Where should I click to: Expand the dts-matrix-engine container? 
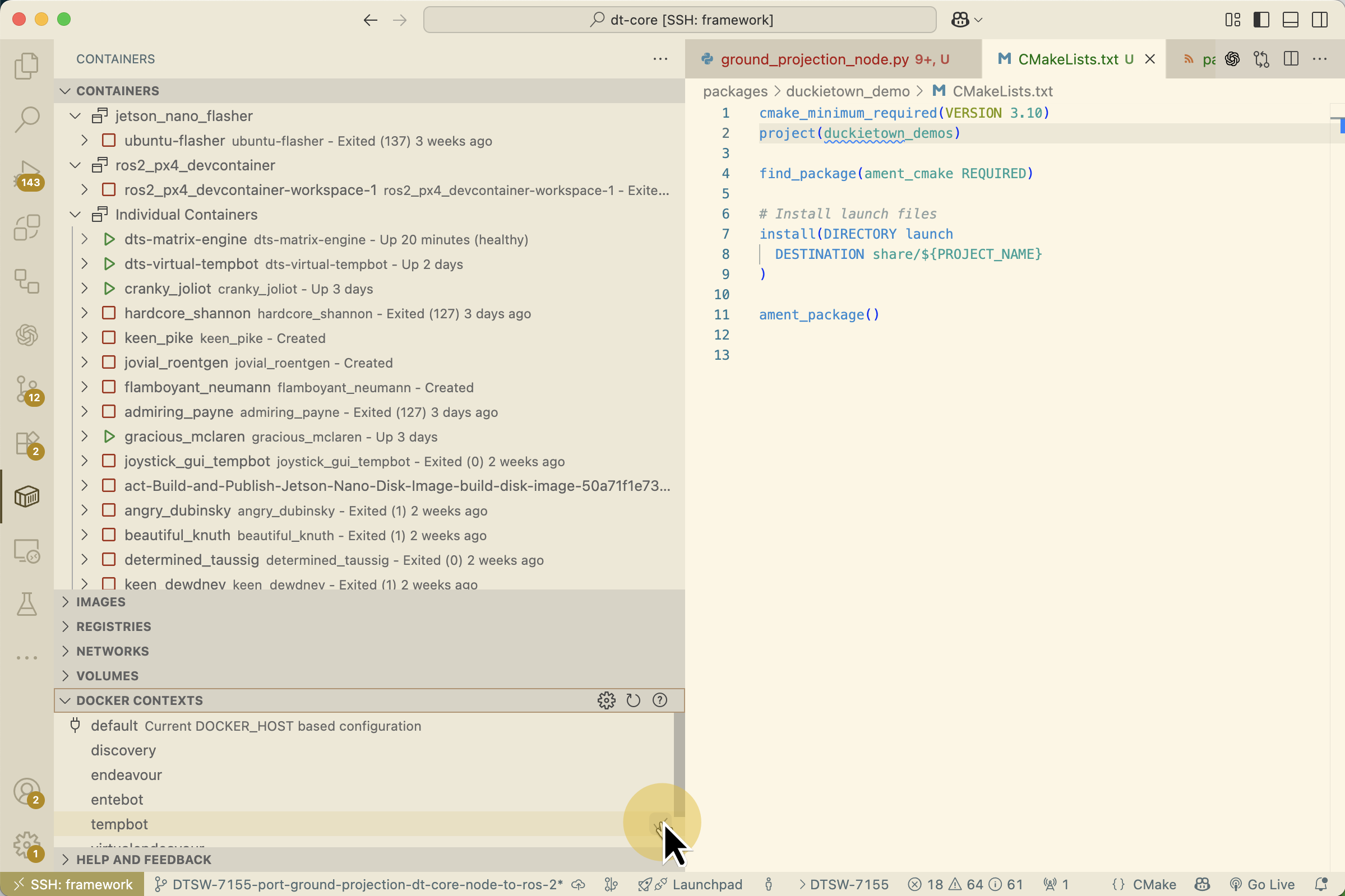coord(85,239)
